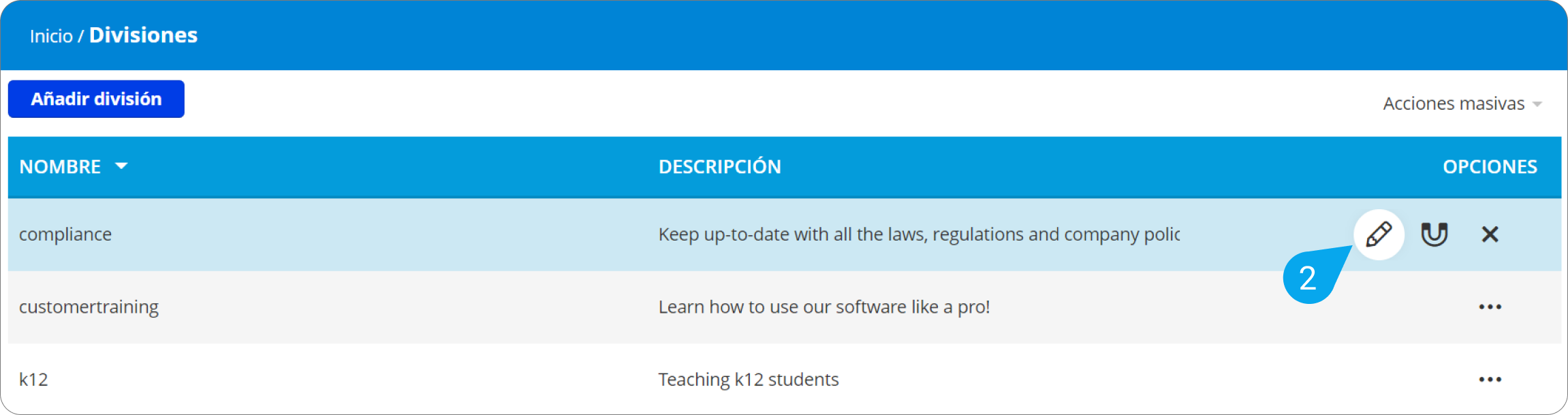
Task: Select the customertraining division name
Action: click(x=89, y=307)
